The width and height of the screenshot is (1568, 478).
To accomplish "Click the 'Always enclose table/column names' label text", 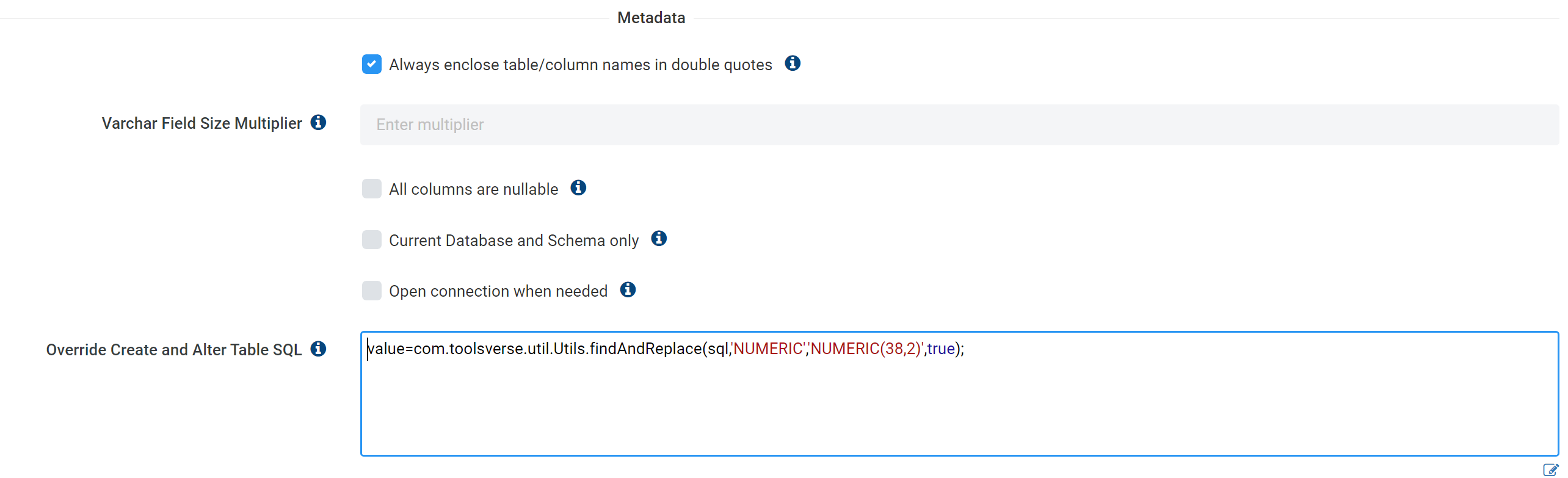I will 580,65.
